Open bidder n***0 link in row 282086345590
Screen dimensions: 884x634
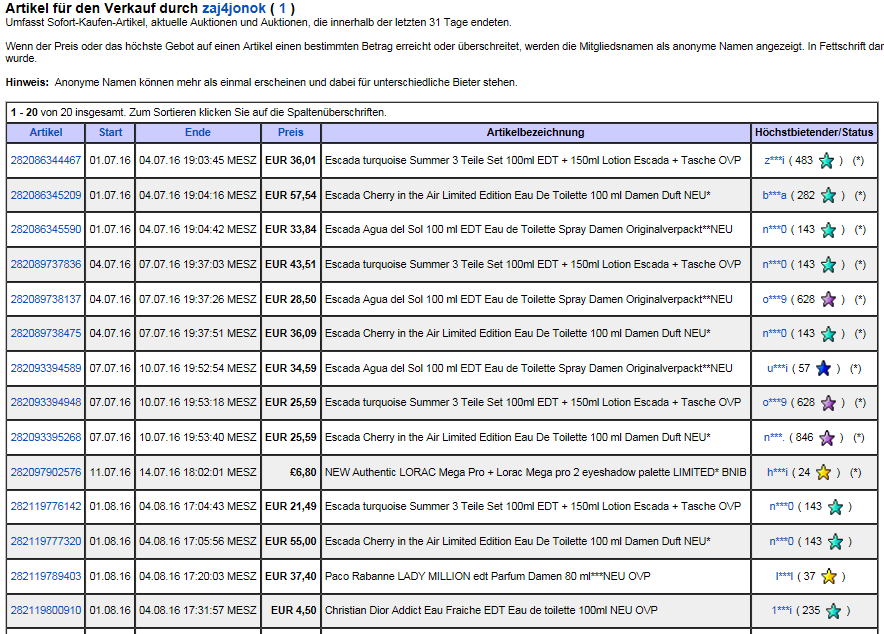point(774,229)
